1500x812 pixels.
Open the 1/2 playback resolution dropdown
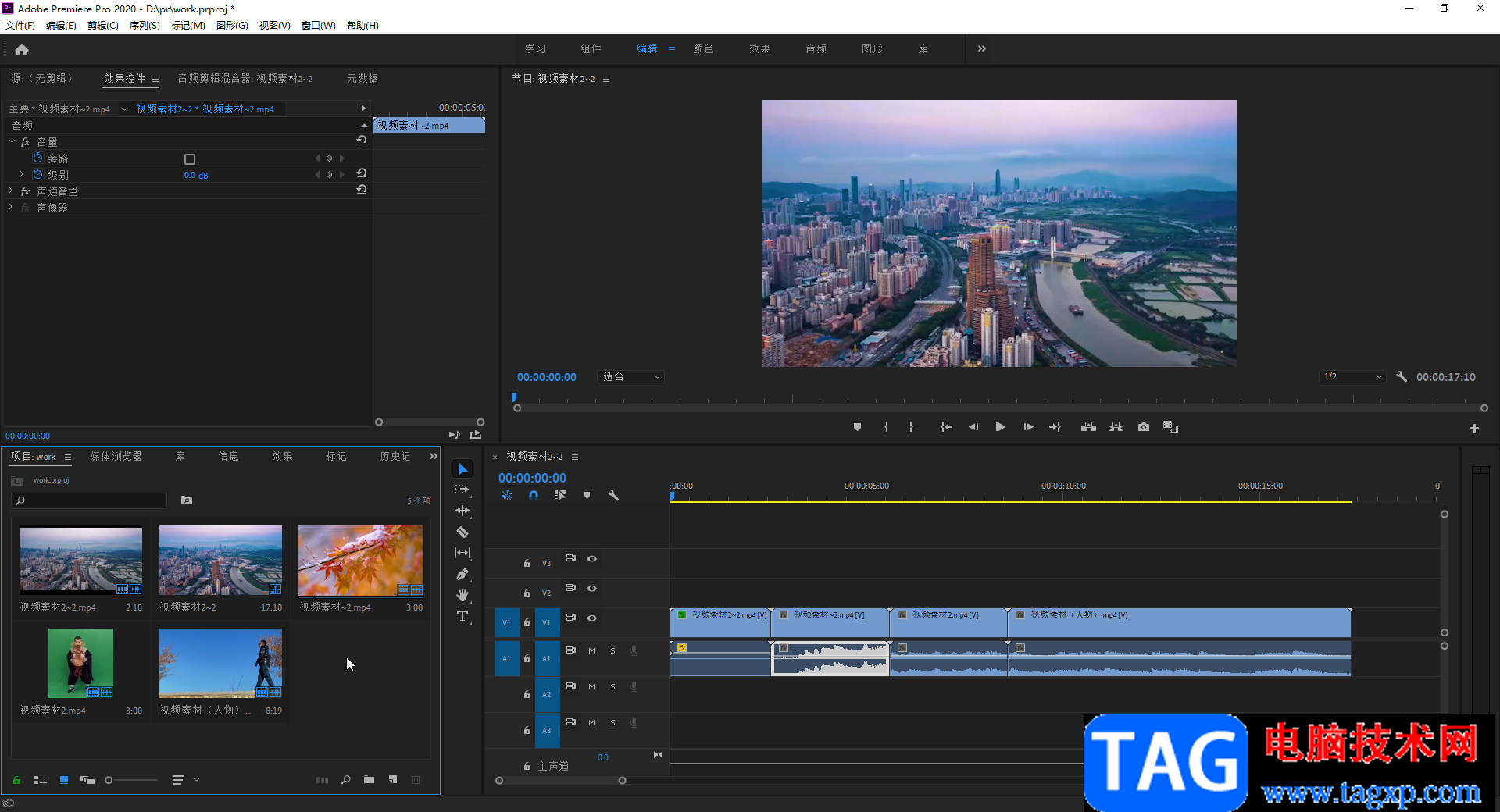pos(1353,376)
